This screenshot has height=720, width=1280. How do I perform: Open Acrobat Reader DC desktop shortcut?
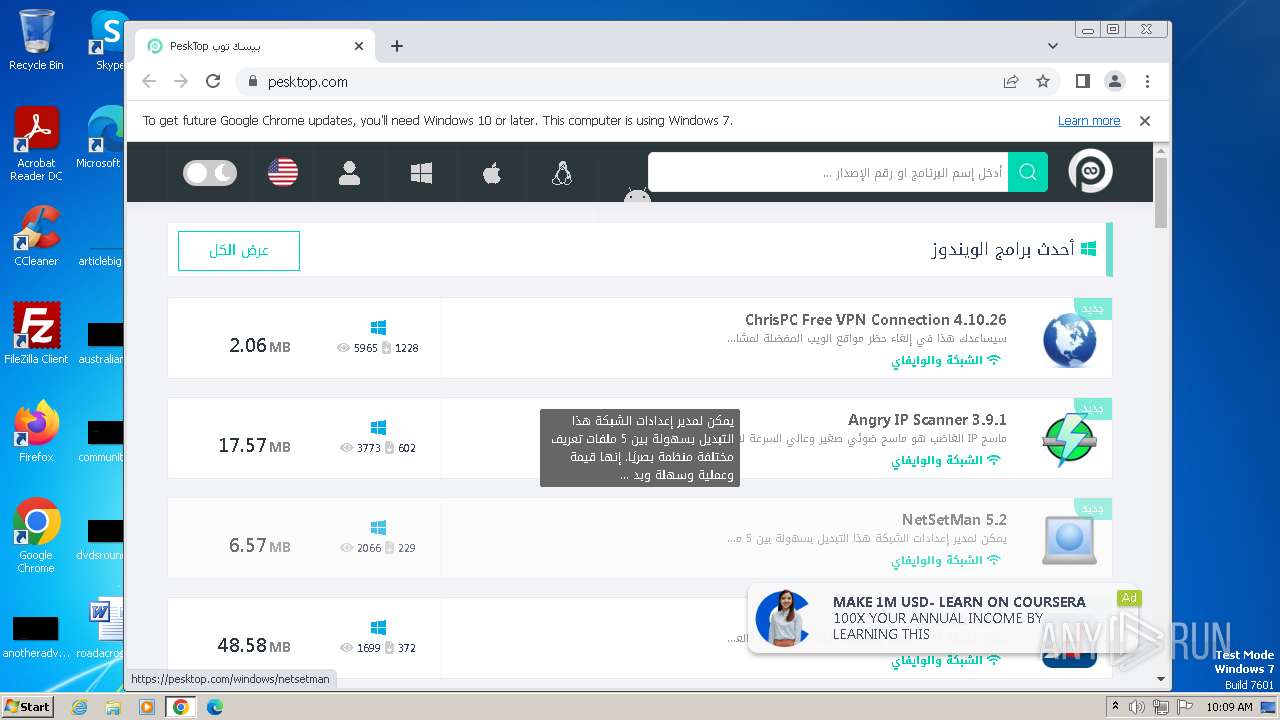coord(36,144)
